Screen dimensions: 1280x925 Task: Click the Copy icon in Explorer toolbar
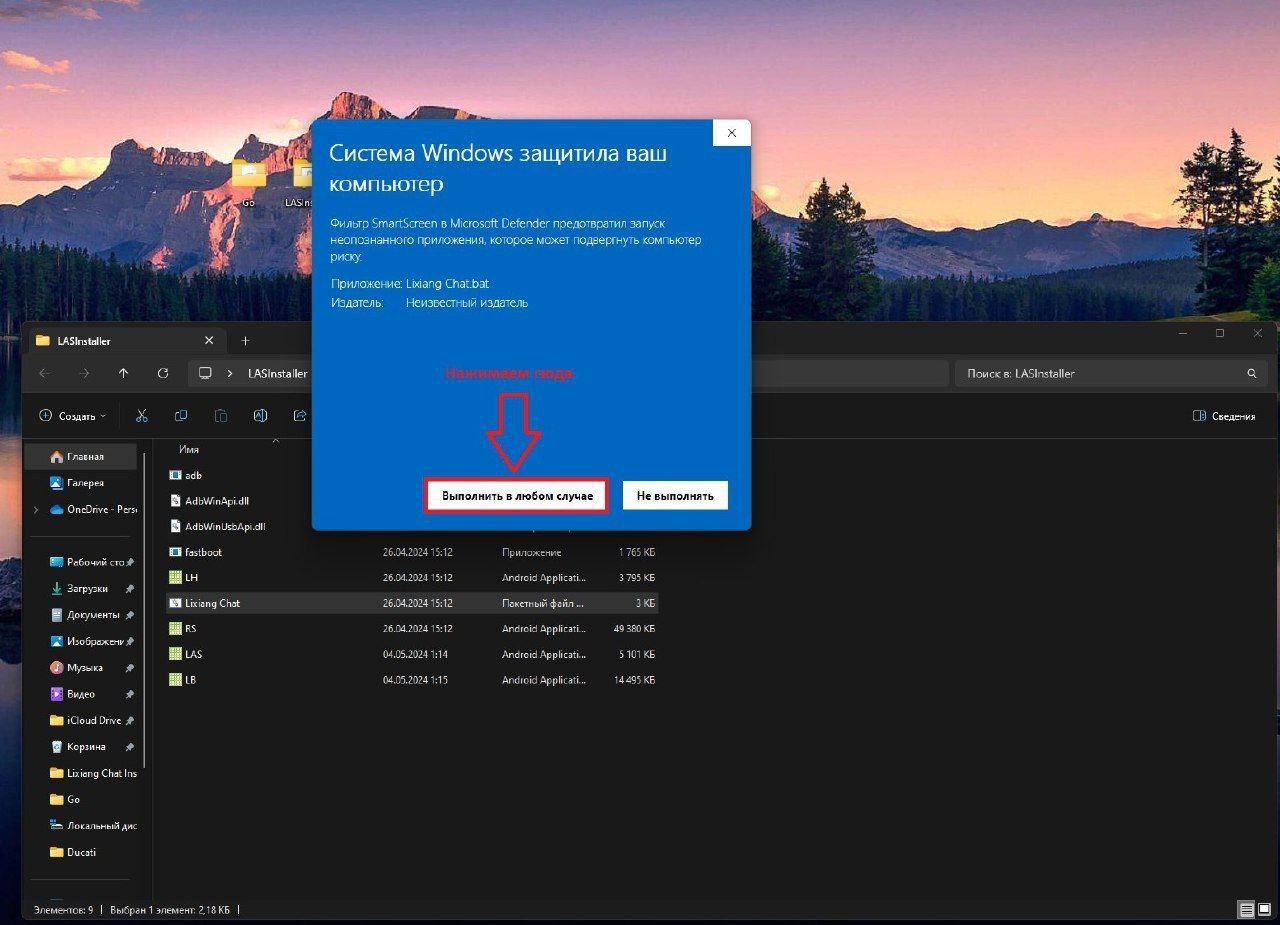click(181, 416)
